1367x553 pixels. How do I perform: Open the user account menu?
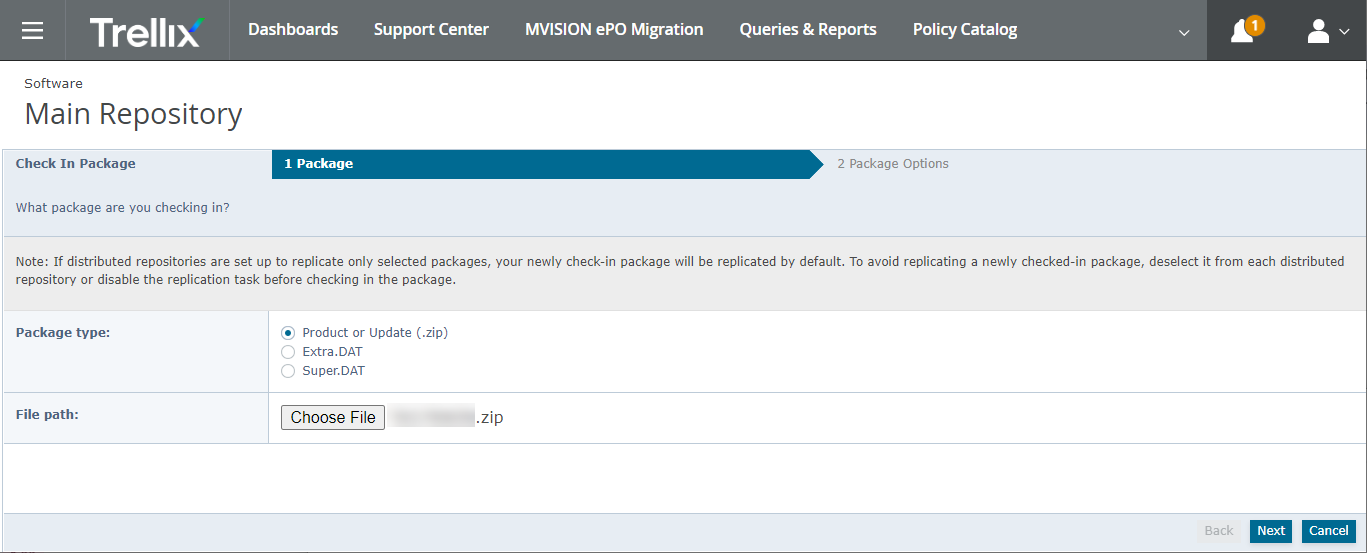(1318, 31)
